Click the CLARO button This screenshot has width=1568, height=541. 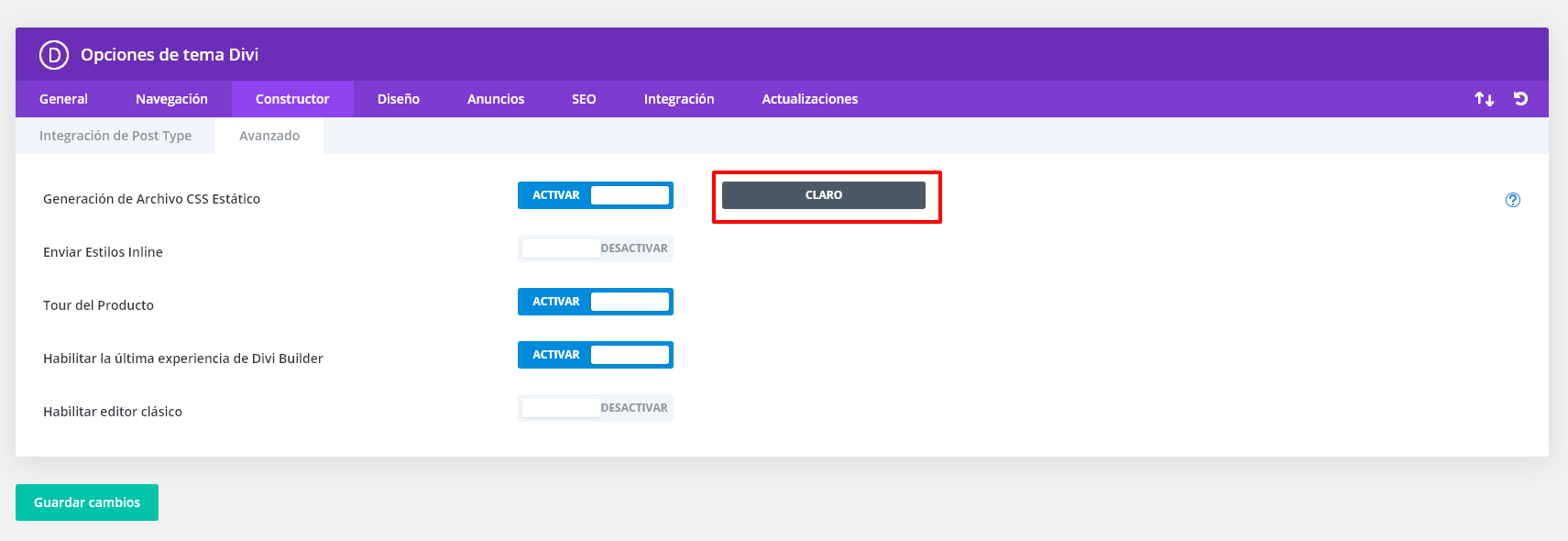pos(824,195)
